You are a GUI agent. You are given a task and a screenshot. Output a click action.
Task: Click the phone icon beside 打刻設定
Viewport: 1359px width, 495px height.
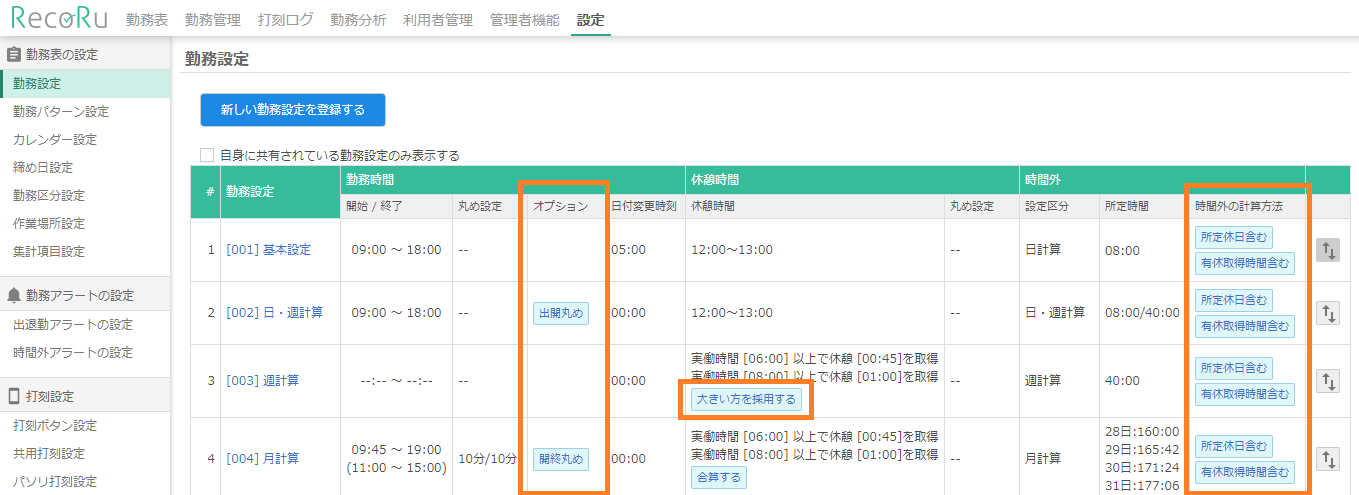tap(14, 397)
